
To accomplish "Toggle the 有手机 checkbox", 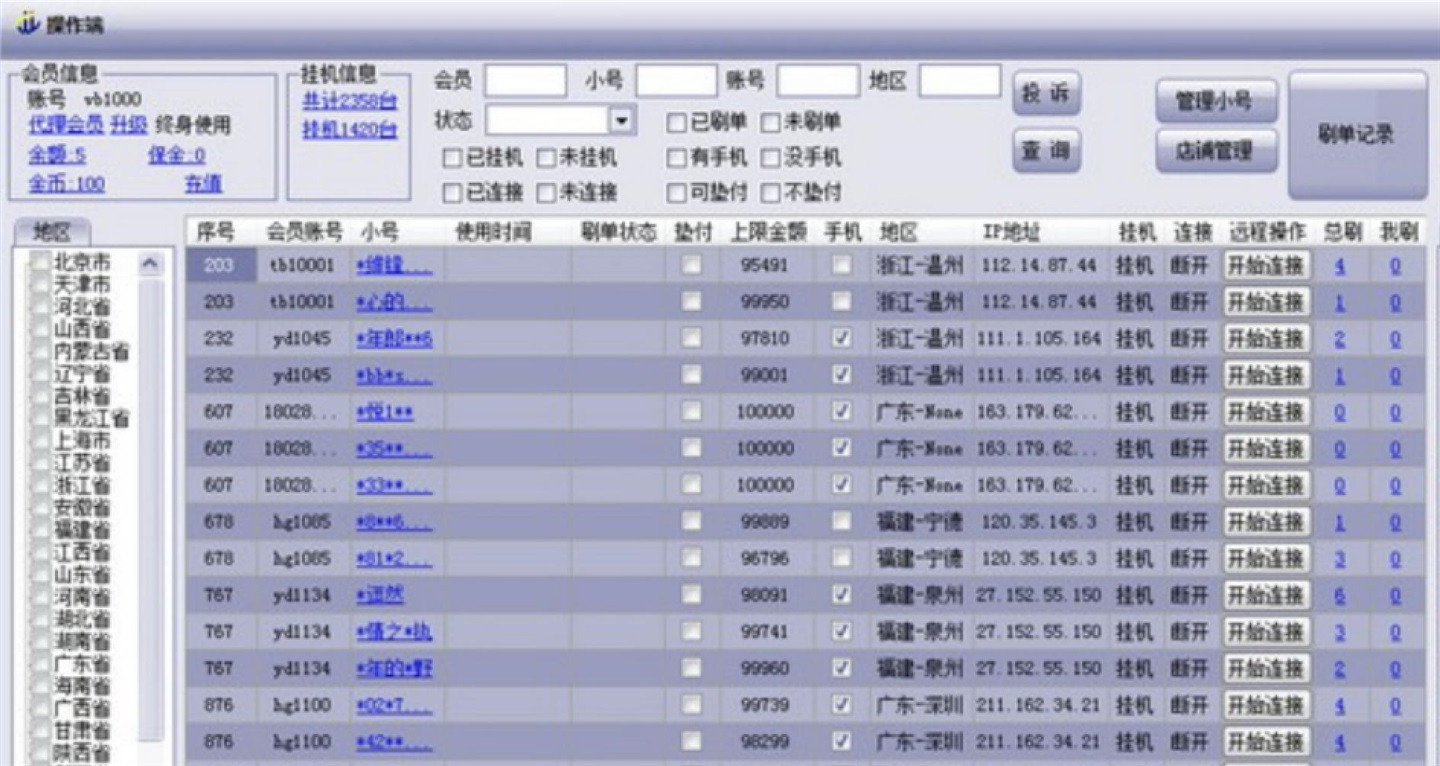I will tap(677, 158).
